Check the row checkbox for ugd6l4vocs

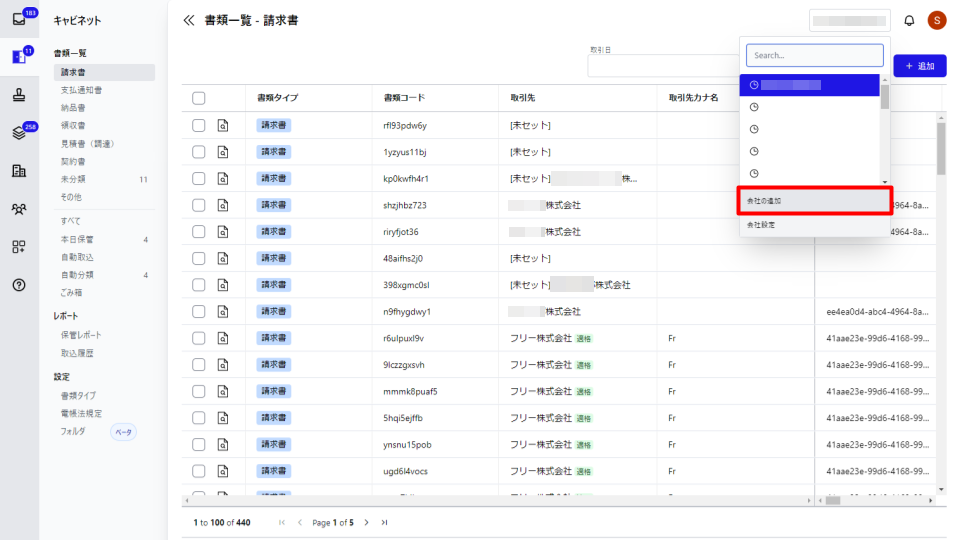coord(198,471)
